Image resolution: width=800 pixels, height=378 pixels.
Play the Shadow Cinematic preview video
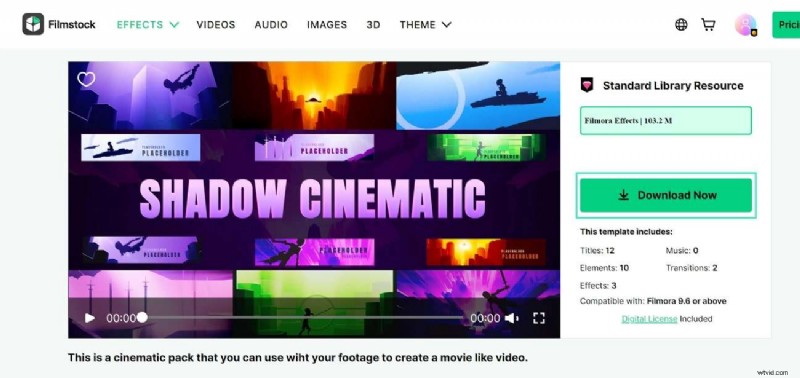[x=90, y=318]
